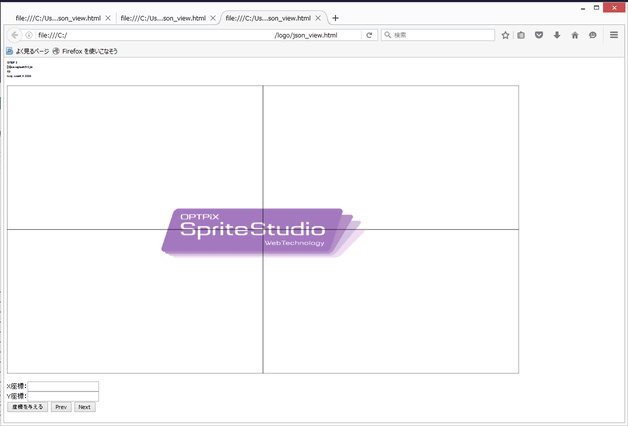628x426 pixels.
Task: Maximize the Firefox window
Action: (596, 8)
